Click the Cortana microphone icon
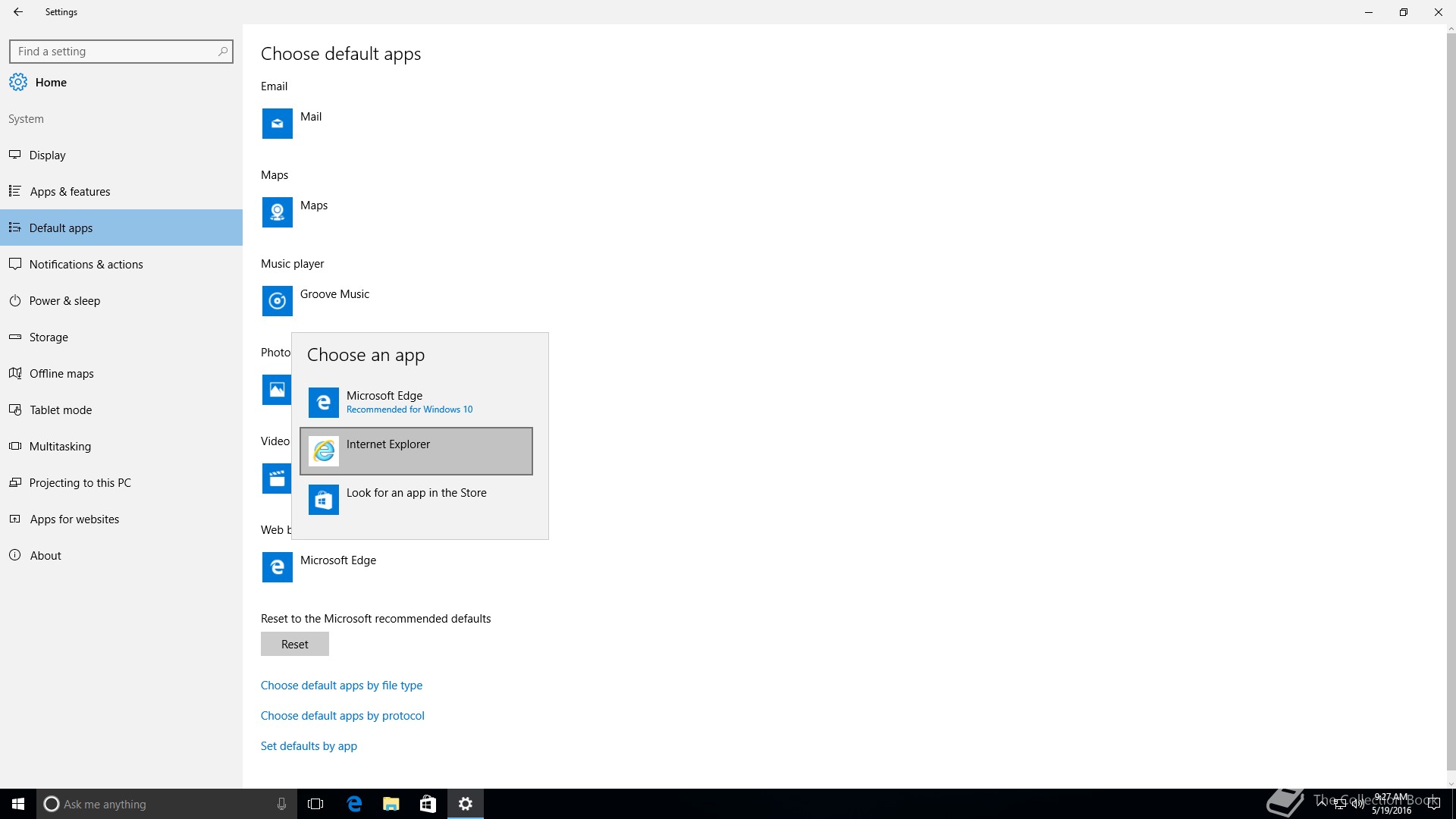The width and height of the screenshot is (1456, 819). click(x=281, y=804)
